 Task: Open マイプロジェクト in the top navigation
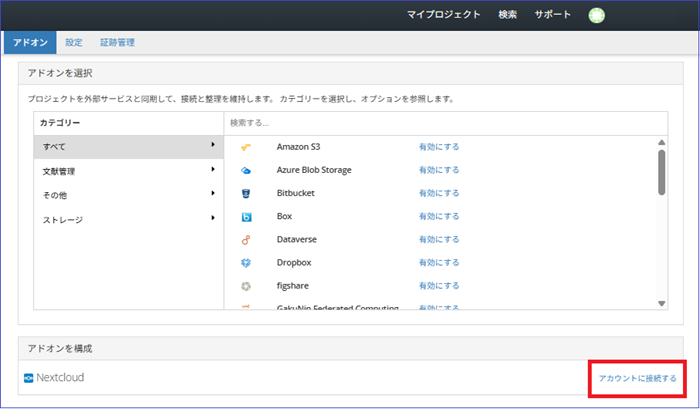(443, 15)
